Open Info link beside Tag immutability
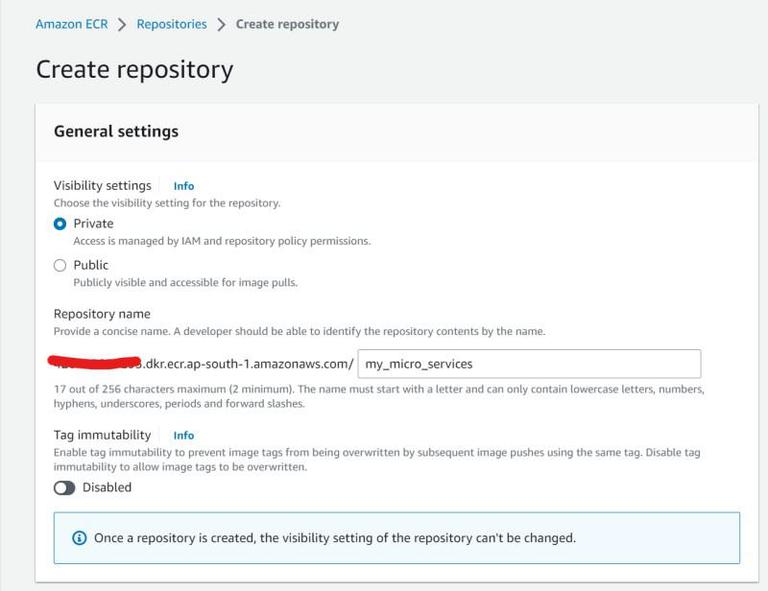This screenshot has width=768, height=591. pos(184,436)
